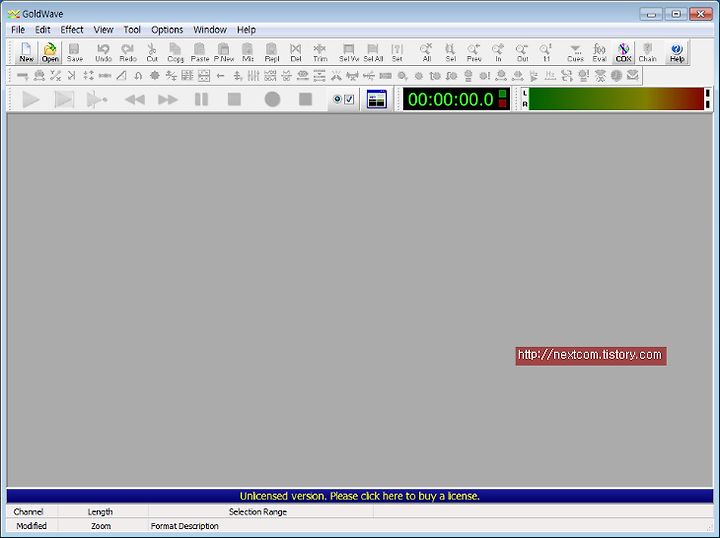Undo the last action
Image resolution: width=720 pixels, height=538 pixels.
point(103,52)
